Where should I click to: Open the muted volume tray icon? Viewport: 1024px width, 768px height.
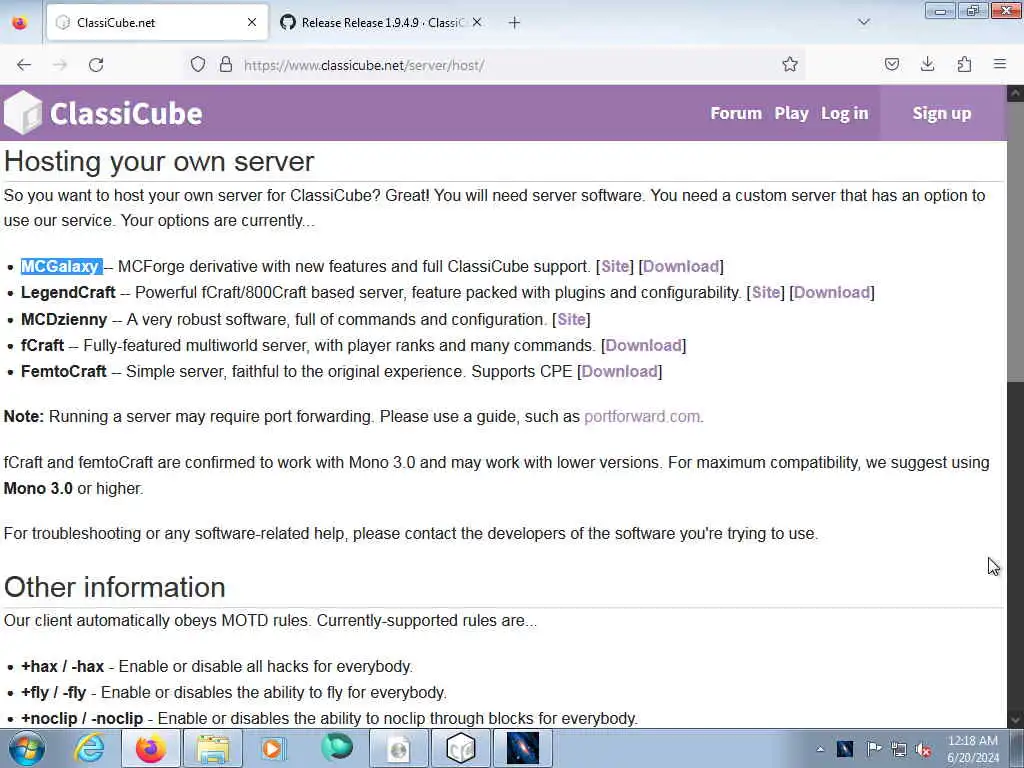(923, 750)
